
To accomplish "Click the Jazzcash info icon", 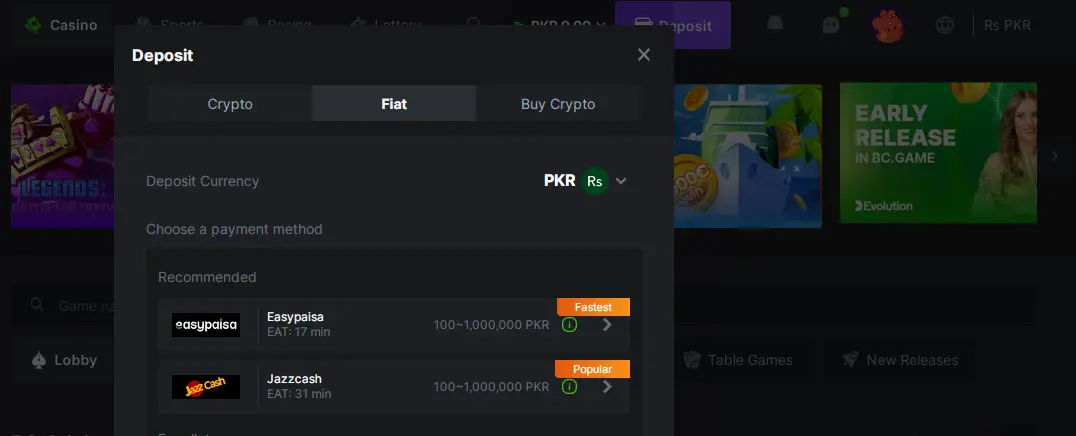I will (x=569, y=387).
